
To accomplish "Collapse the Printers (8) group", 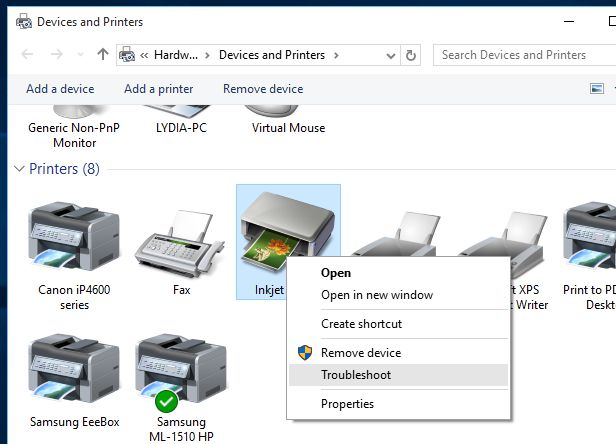I will tap(19, 169).
